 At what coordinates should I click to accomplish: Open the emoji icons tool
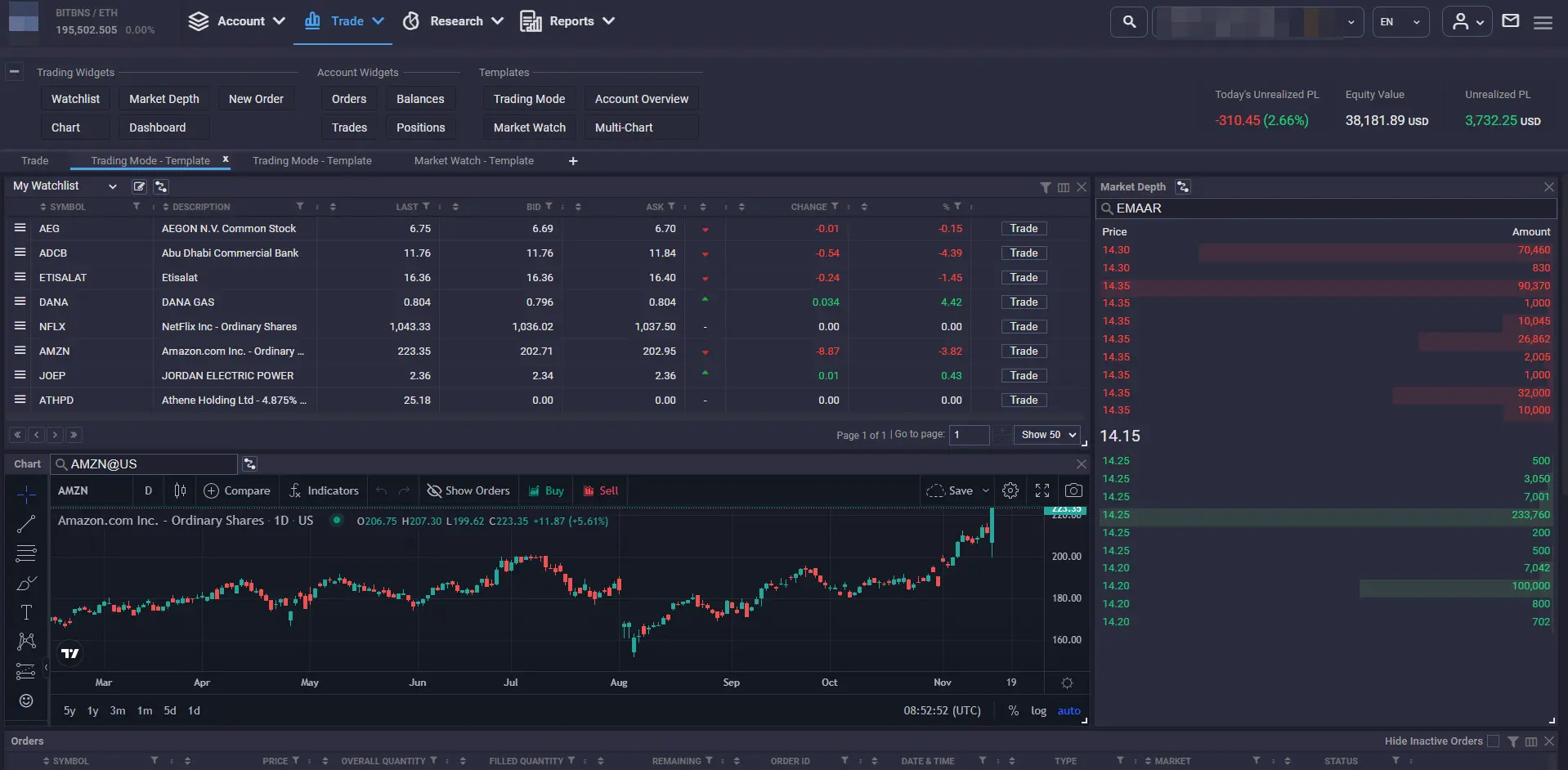26,701
